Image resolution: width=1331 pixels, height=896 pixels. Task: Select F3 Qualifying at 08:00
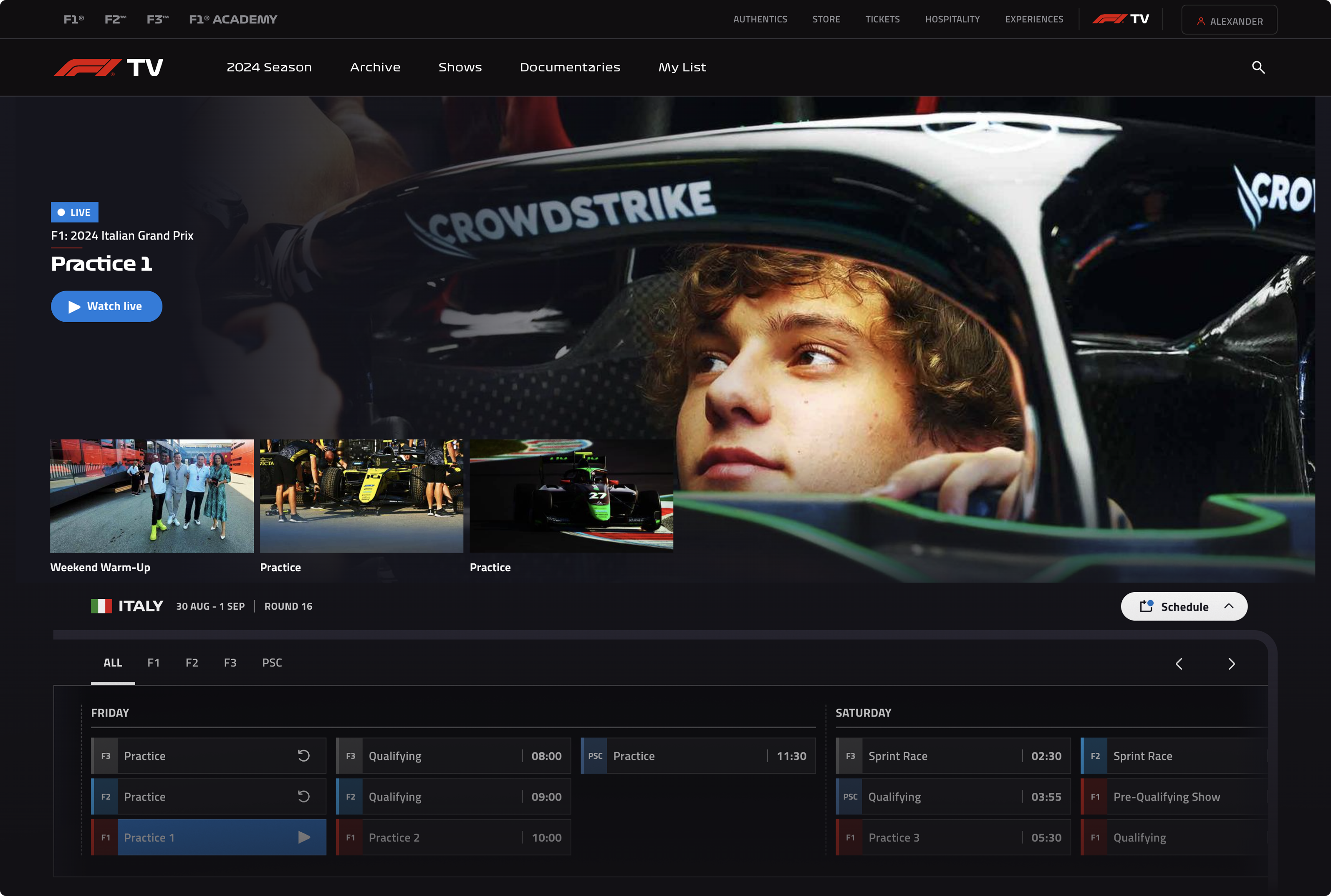coord(453,755)
